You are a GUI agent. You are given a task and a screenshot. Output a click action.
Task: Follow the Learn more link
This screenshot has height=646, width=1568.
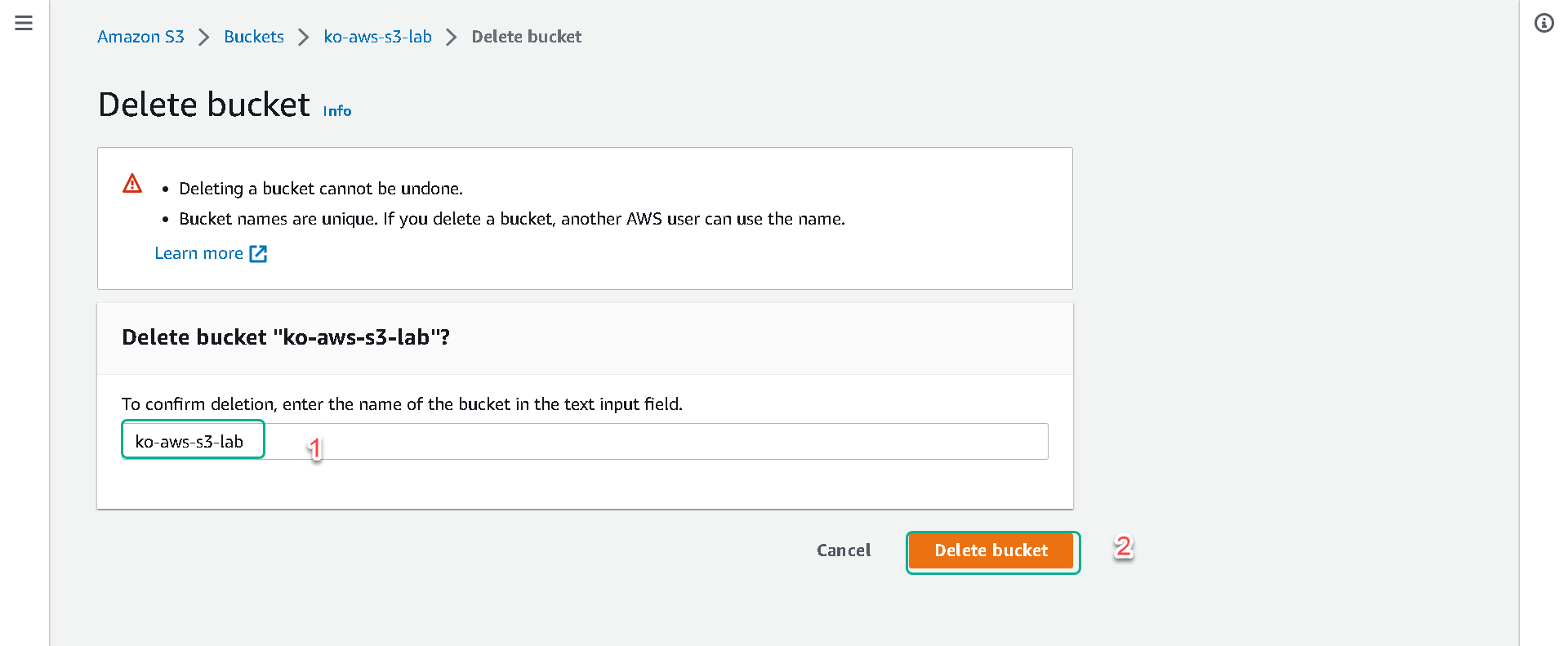click(x=199, y=253)
